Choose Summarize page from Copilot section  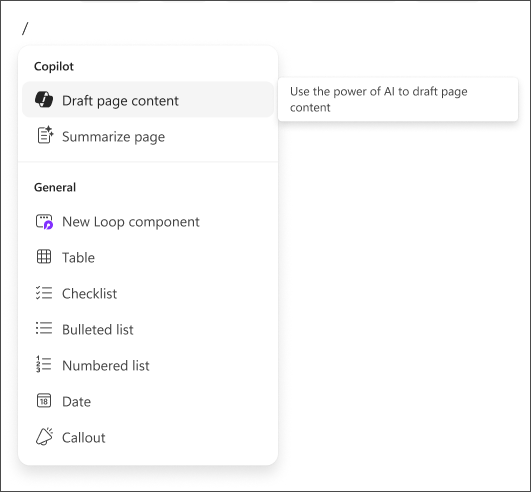click(x=148, y=136)
